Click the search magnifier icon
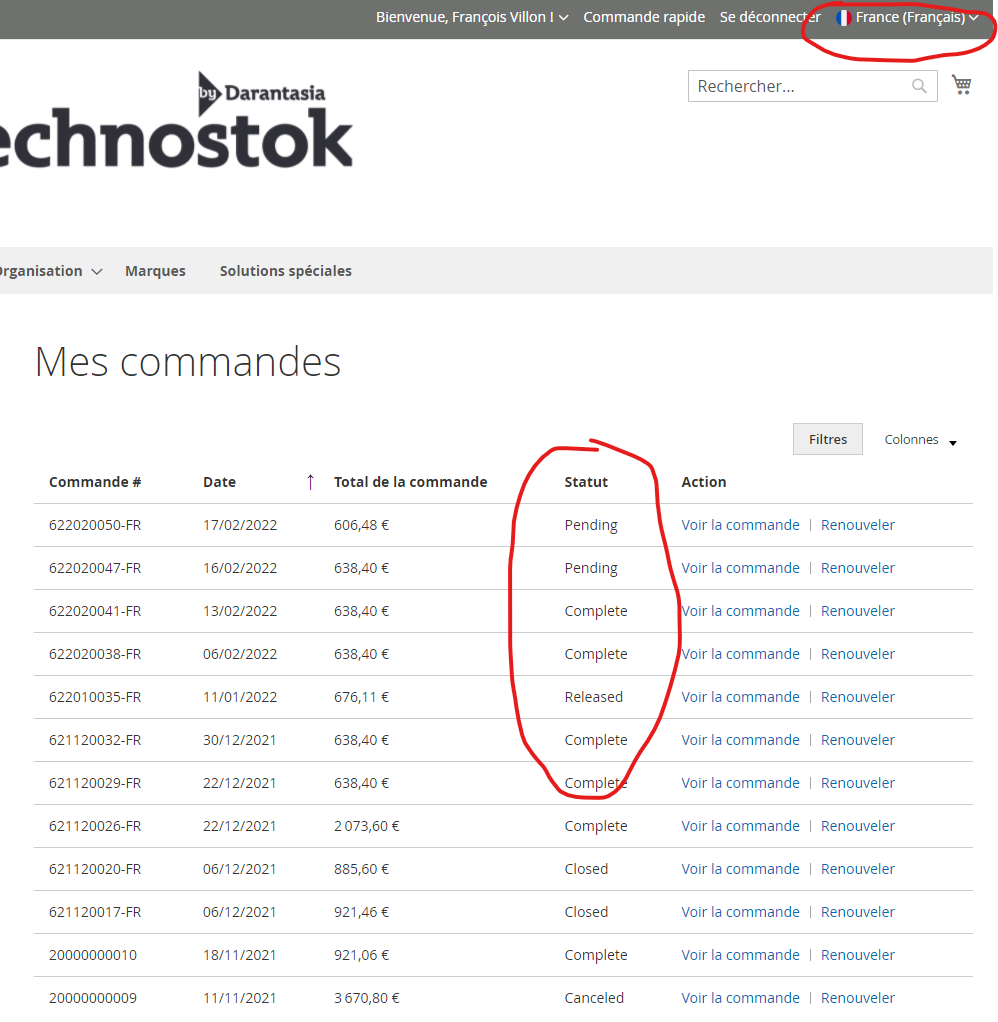The image size is (998, 1022). pyautogui.click(x=919, y=86)
